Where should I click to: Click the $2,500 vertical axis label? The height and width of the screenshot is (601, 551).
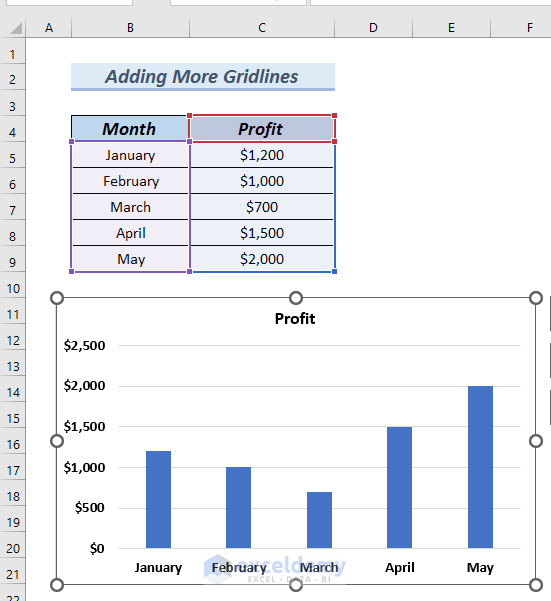pos(84,345)
